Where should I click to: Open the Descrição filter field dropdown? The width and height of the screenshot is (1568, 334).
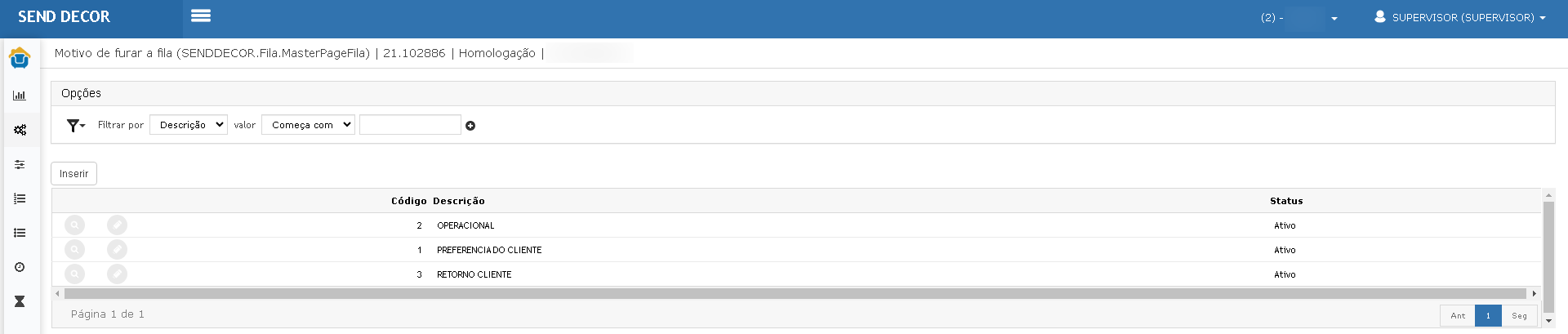[189, 125]
